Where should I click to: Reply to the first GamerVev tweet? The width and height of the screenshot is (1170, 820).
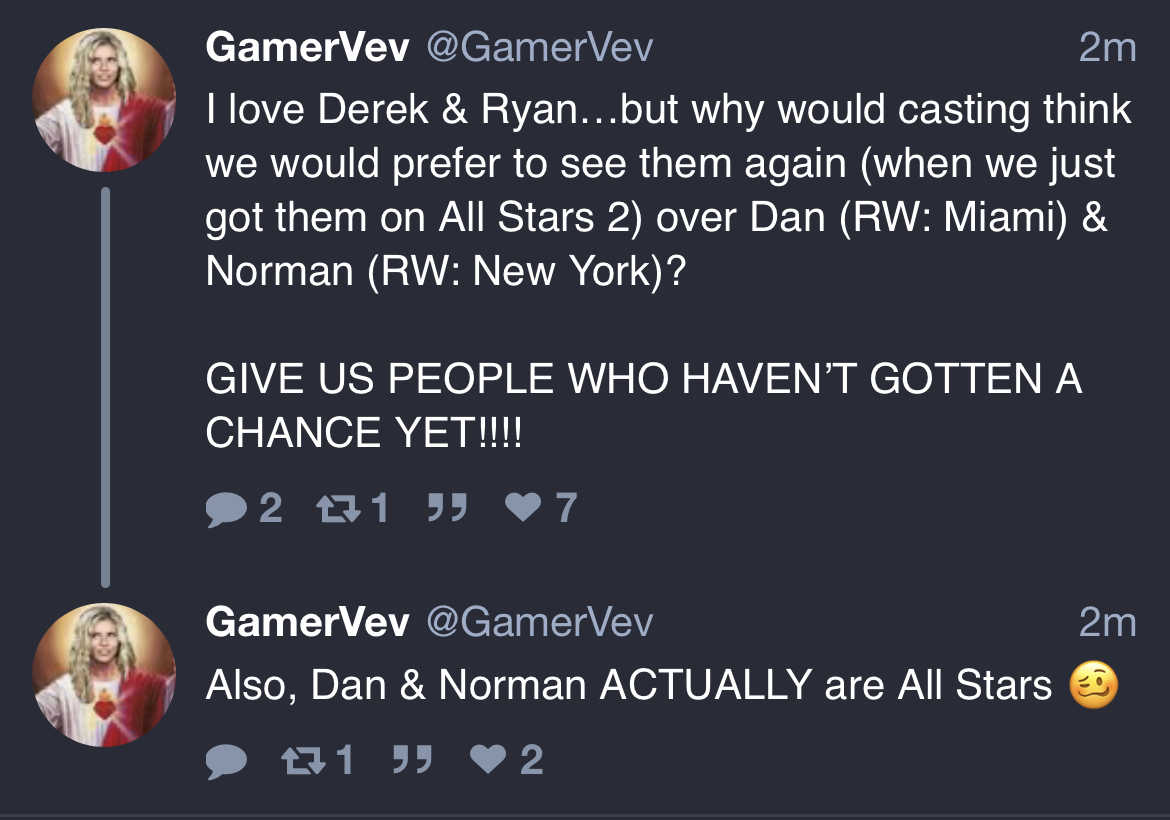(x=226, y=510)
